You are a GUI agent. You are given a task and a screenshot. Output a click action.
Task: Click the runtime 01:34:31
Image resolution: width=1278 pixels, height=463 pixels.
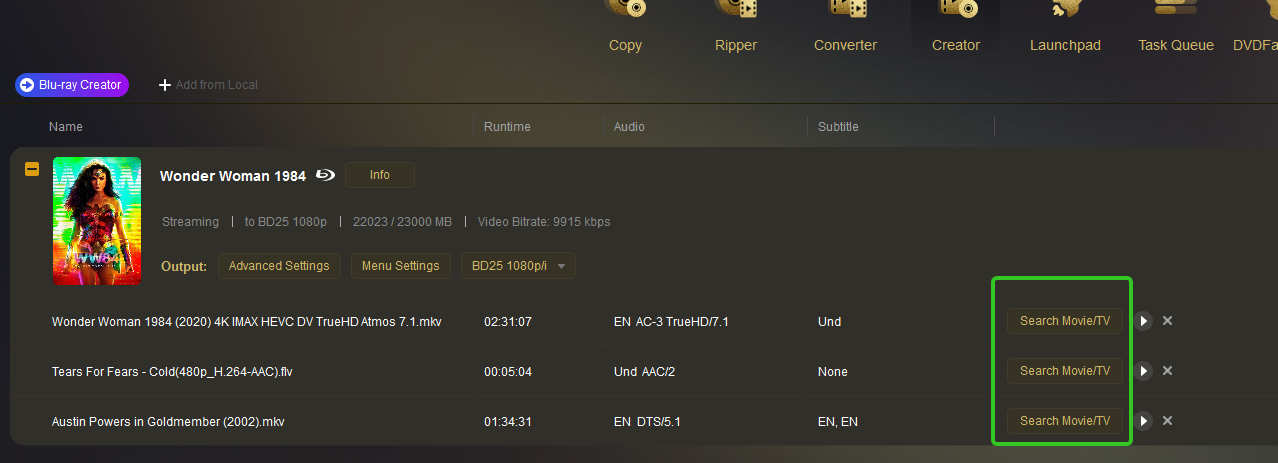coord(507,422)
